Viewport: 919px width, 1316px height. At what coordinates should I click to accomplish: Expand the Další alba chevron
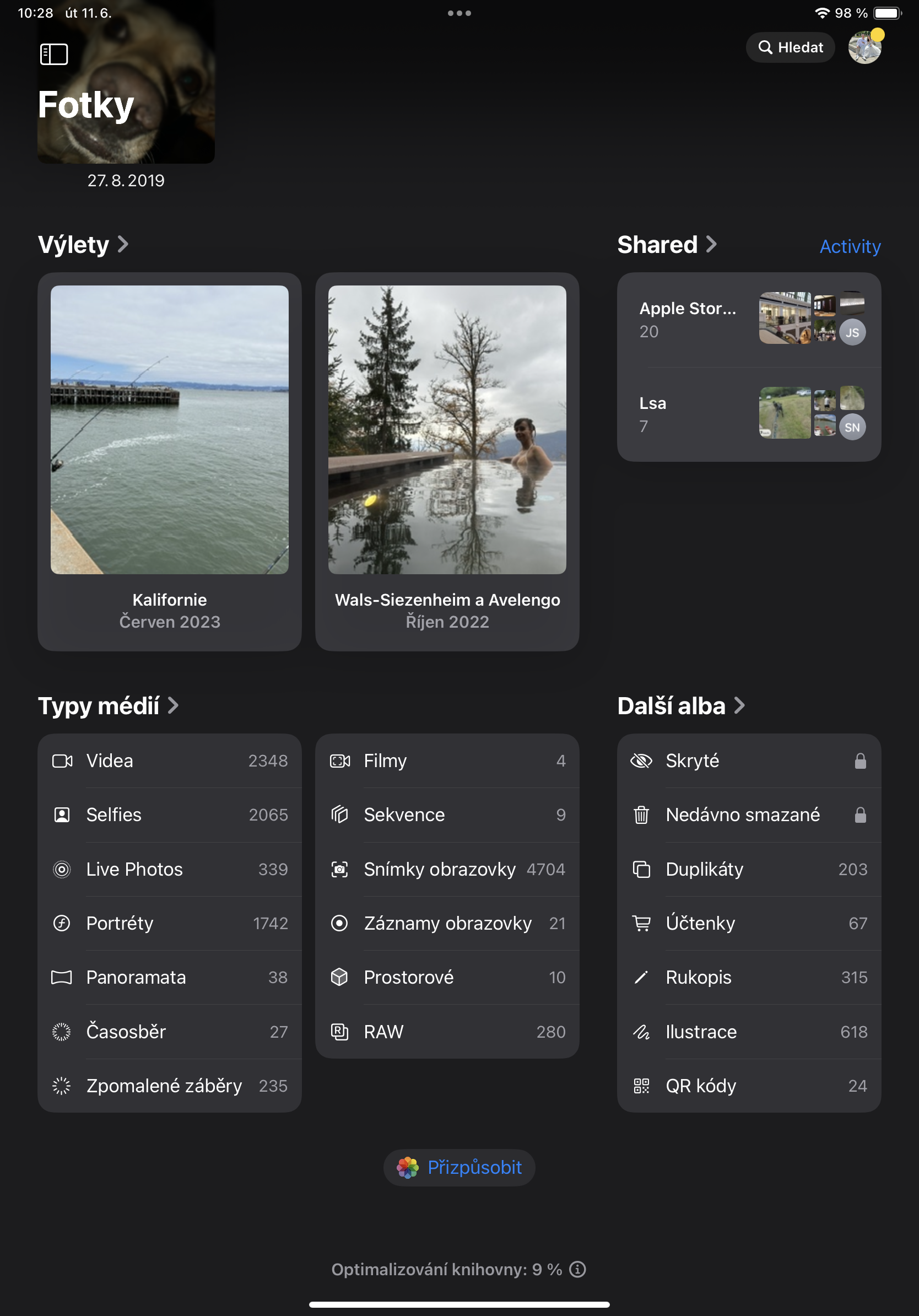[740, 705]
